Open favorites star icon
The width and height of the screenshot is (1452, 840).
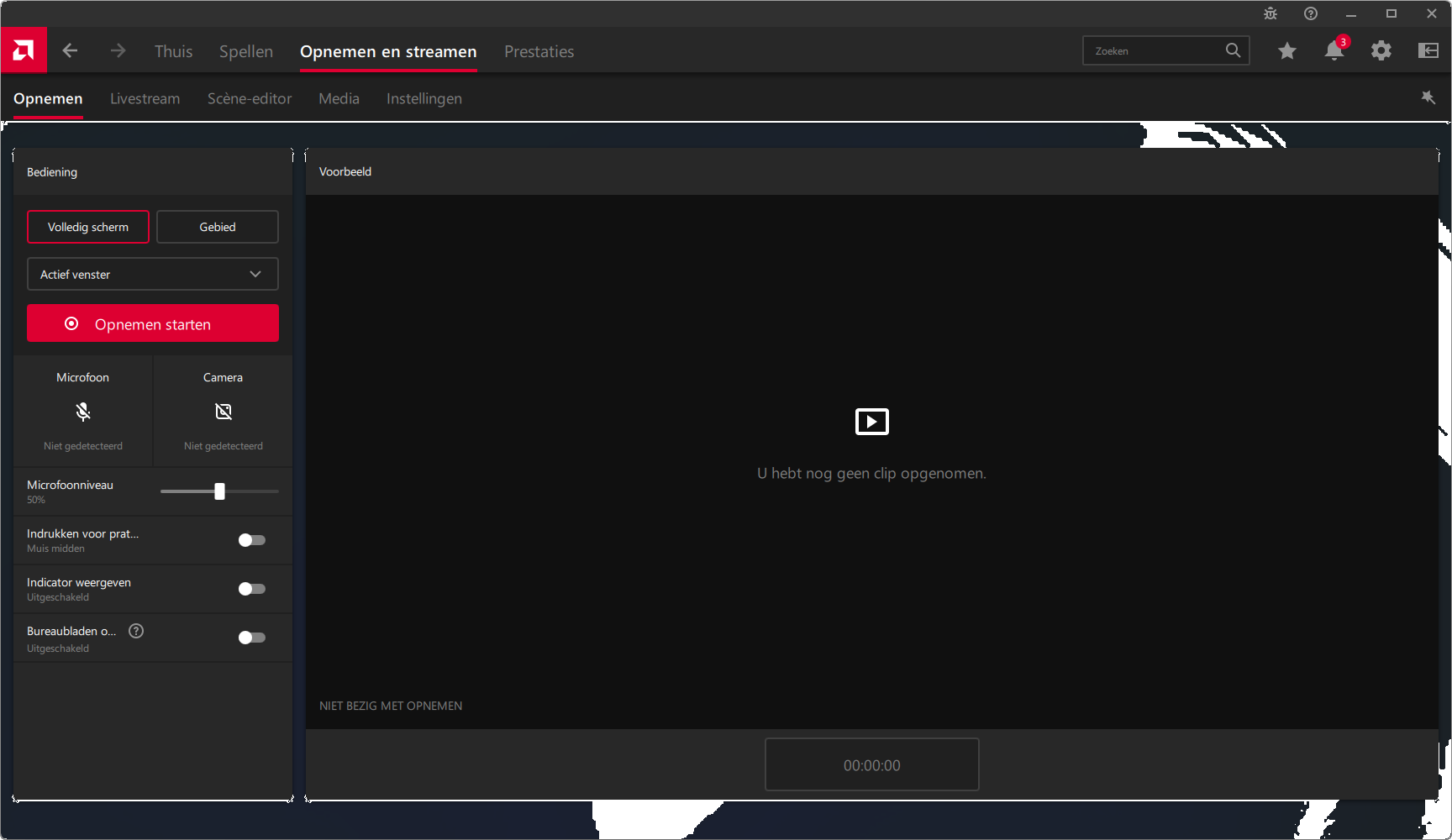(x=1287, y=51)
